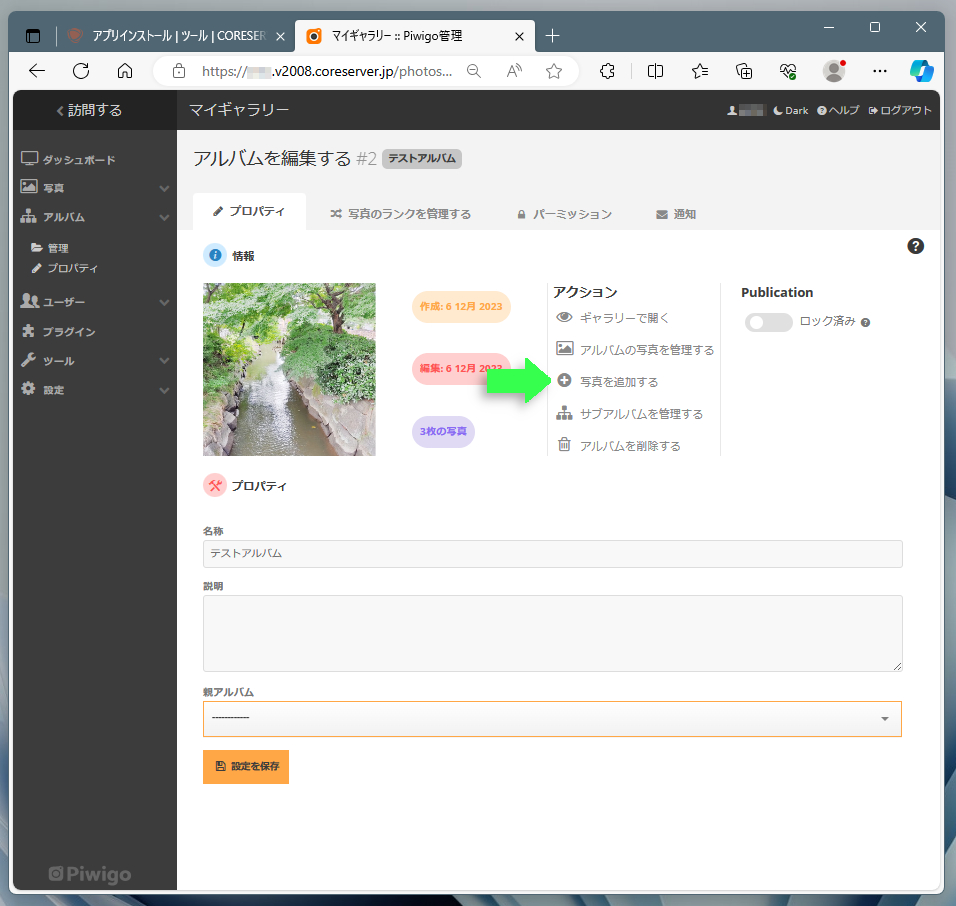Open in gallery via eye icon
Viewport: 956px width, 906px height.
tap(564, 317)
